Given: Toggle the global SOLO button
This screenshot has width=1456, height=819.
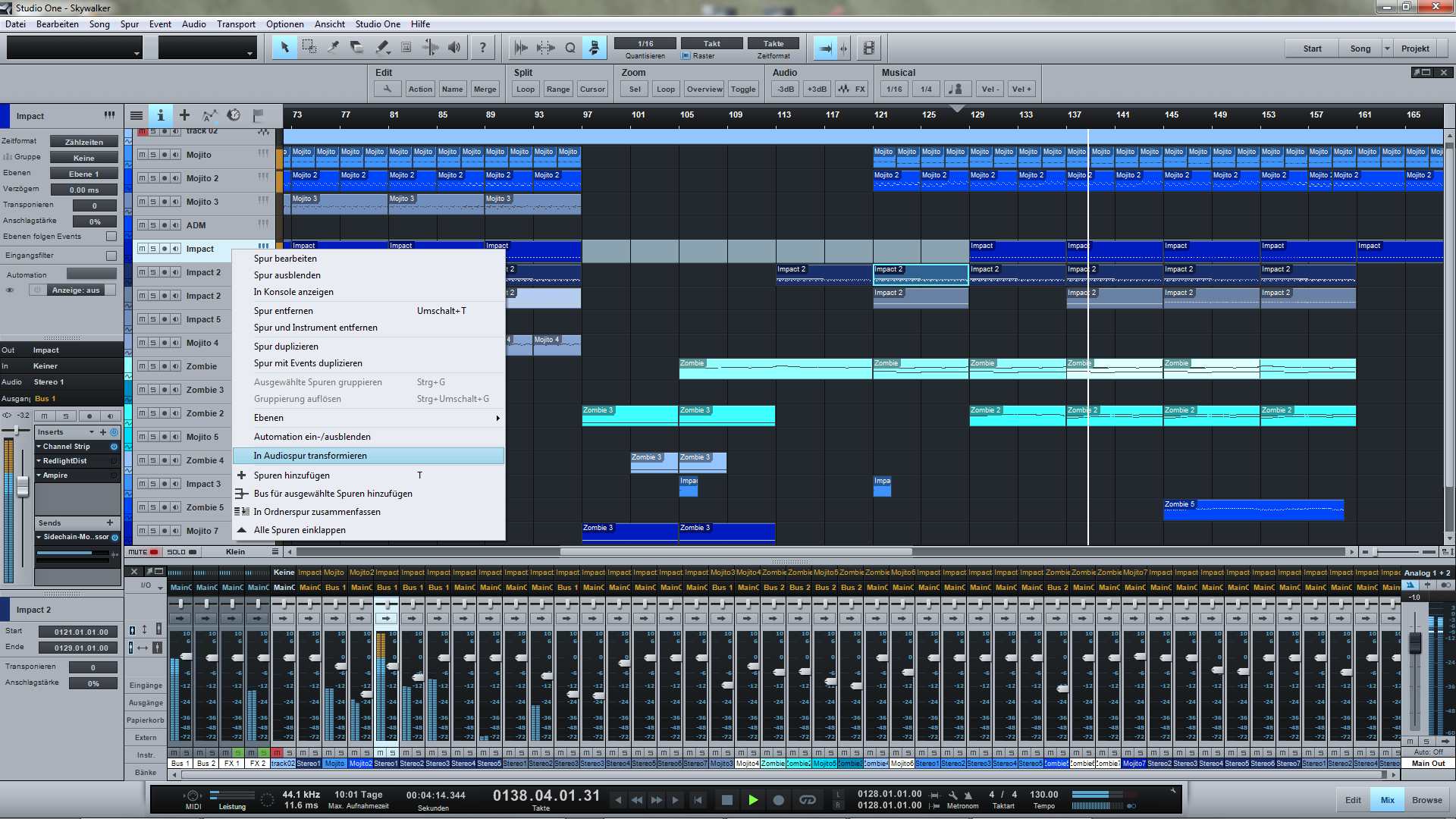Looking at the screenshot, I should pyautogui.click(x=182, y=551).
